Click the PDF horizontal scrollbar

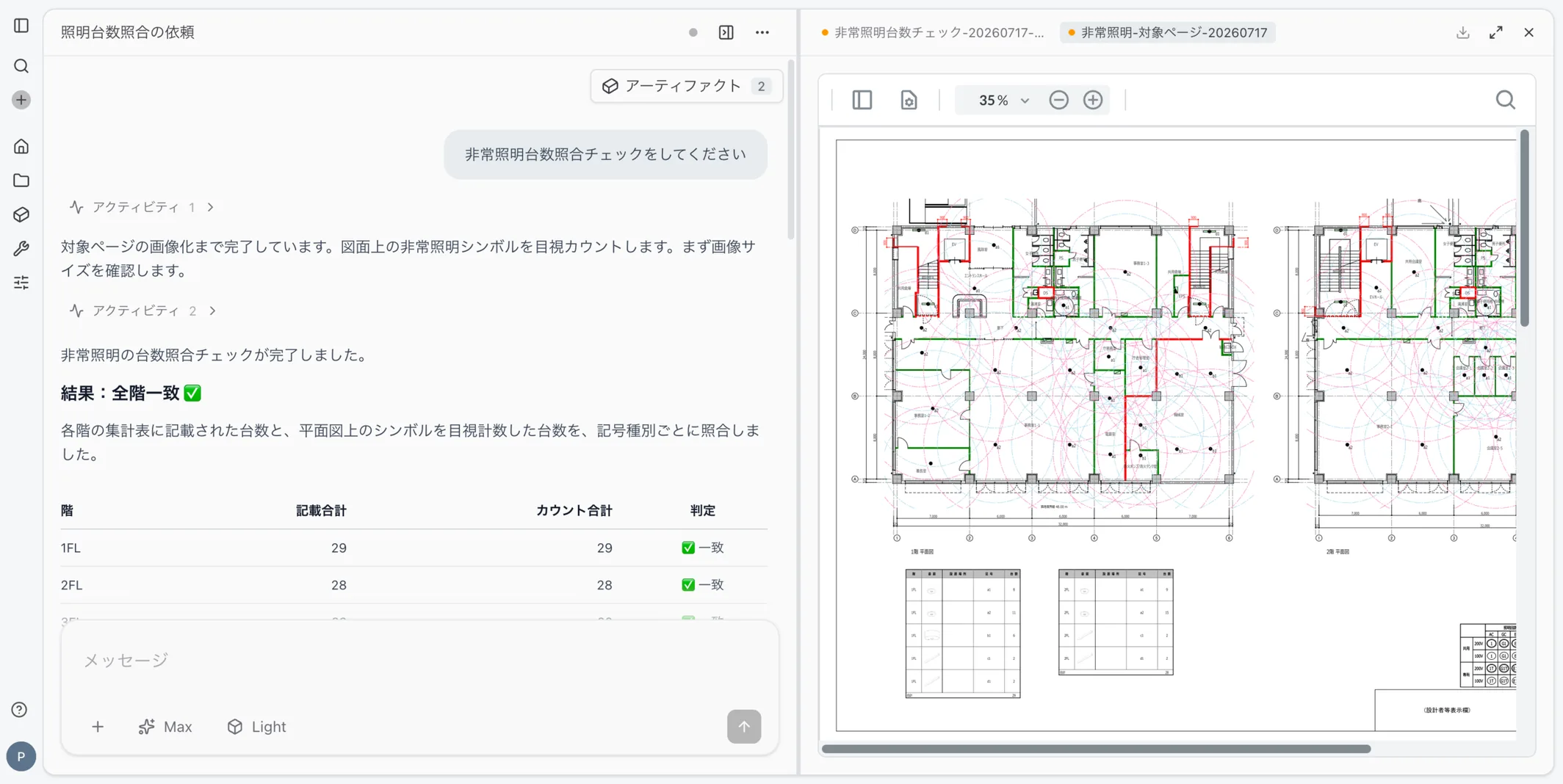(x=1096, y=749)
